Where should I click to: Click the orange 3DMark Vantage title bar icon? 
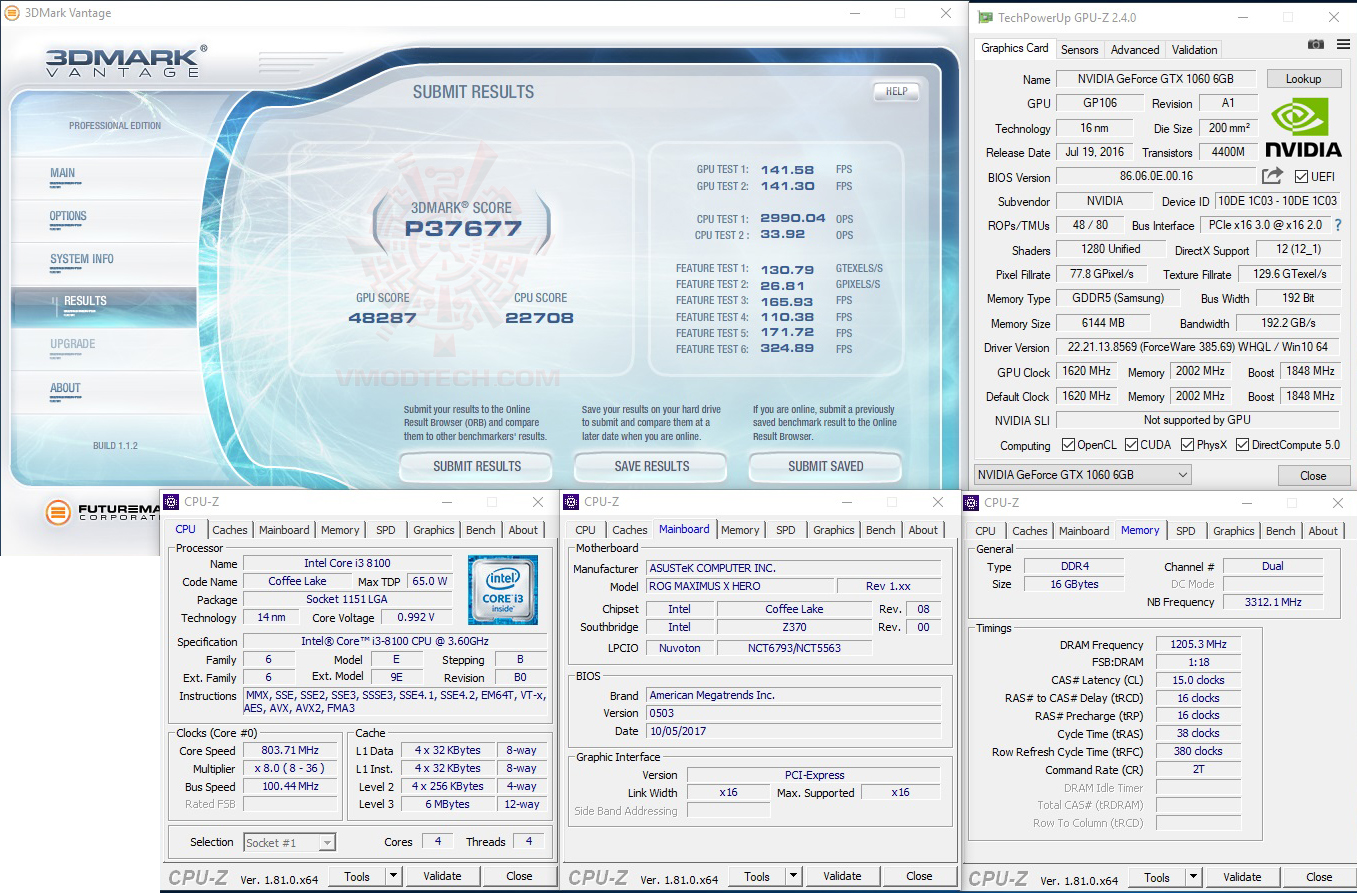(11, 13)
